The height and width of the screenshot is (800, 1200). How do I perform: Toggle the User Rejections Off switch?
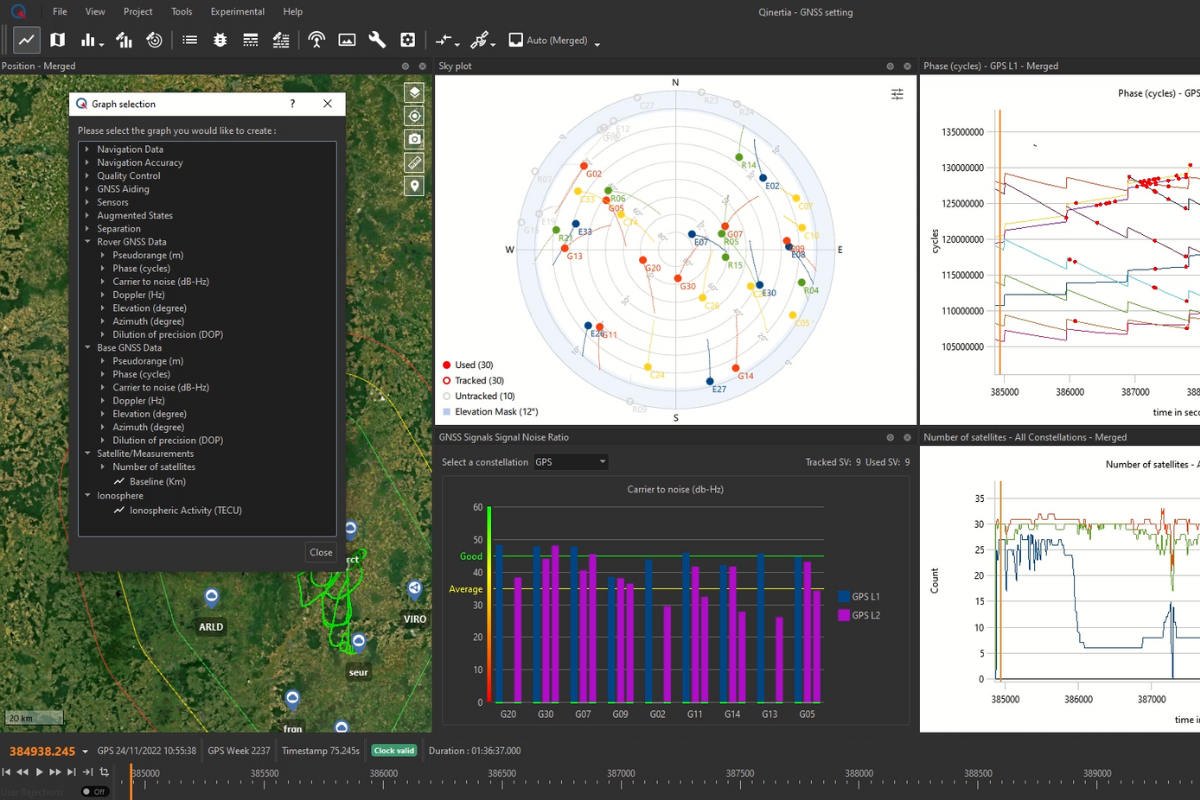coord(94,791)
